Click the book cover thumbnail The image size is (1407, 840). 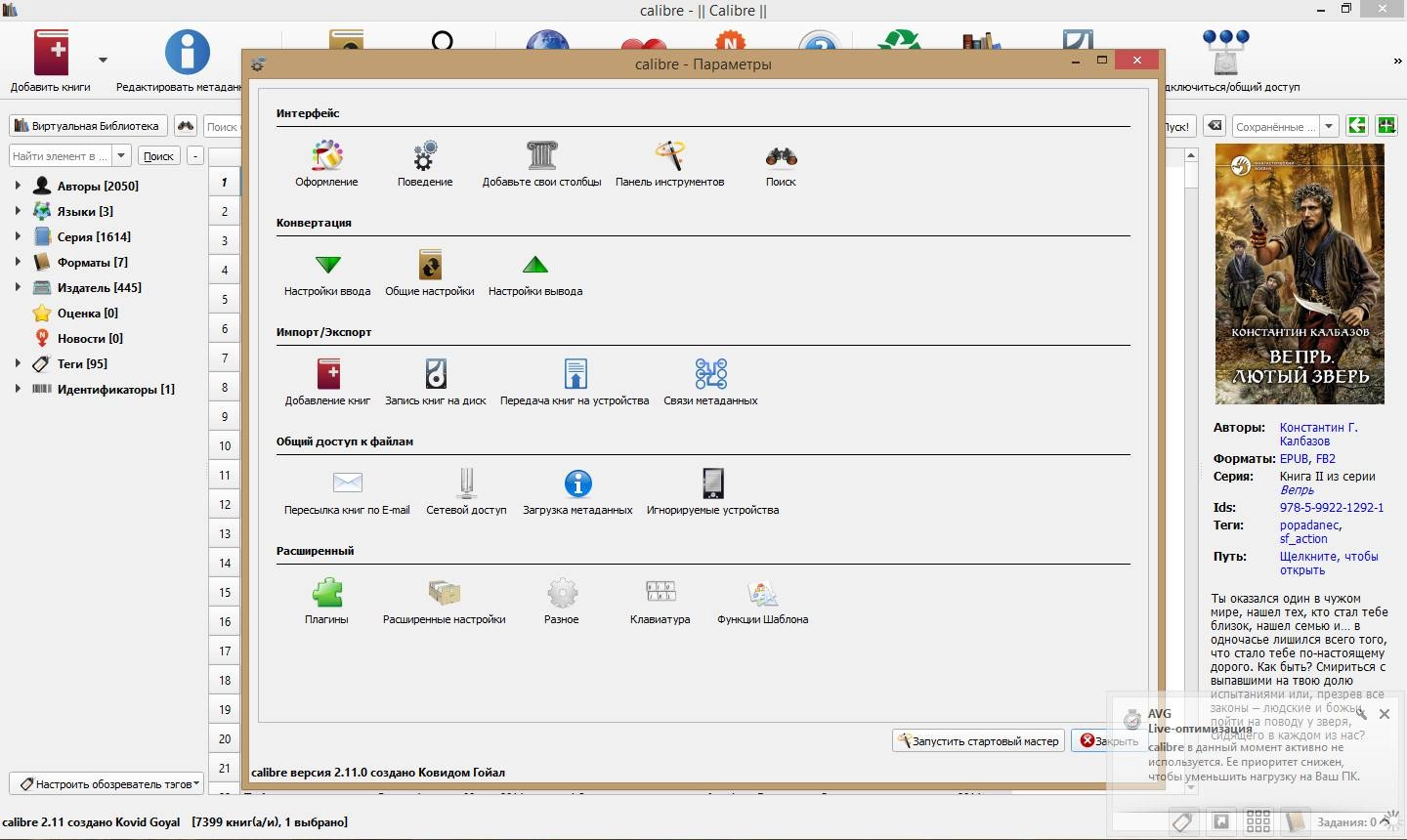pyautogui.click(x=1300, y=274)
